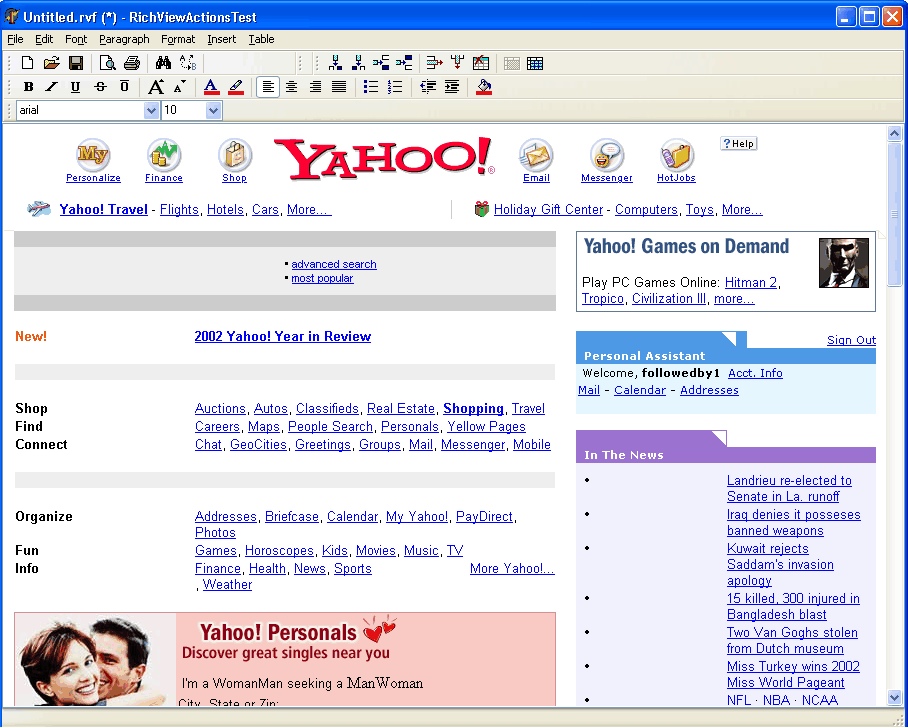Click the paragraph background paint bucket swatch
The width and height of the screenshot is (908, 728).
484,87
